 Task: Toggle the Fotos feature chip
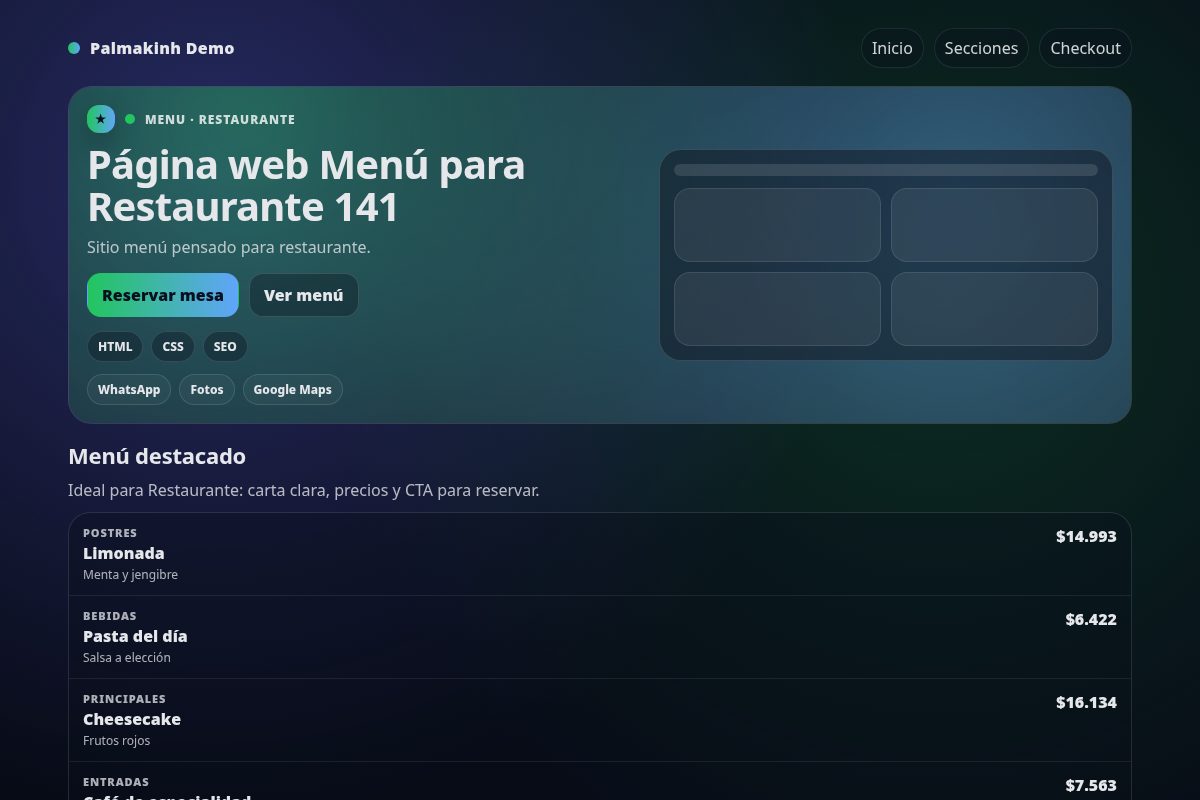pyautogui.click(x=206, y=389)
